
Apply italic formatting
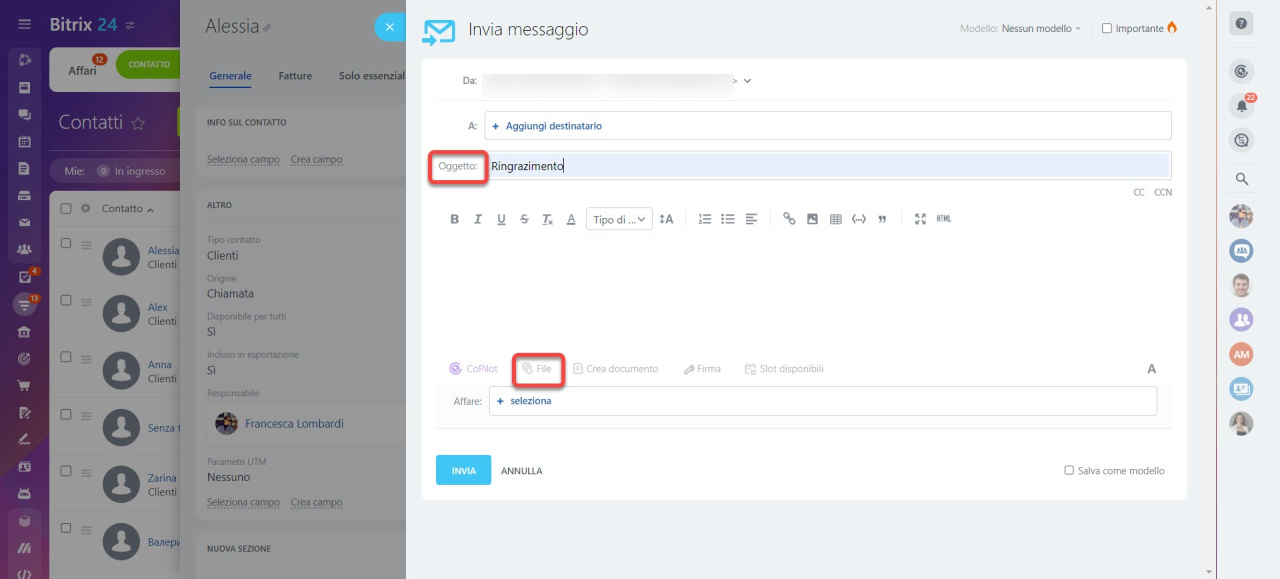(x=478, y=218)
